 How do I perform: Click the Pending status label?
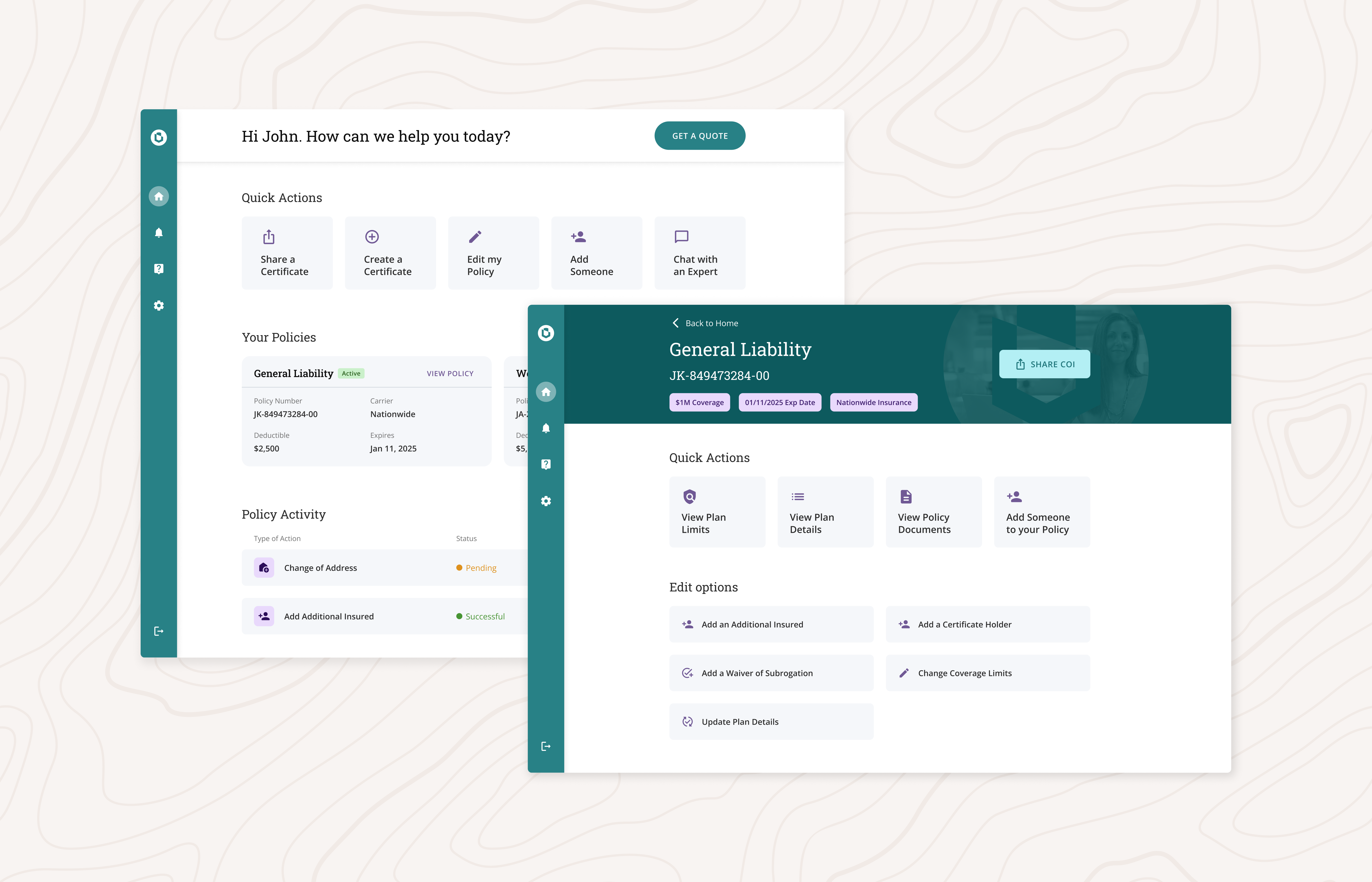pos(481,568)
